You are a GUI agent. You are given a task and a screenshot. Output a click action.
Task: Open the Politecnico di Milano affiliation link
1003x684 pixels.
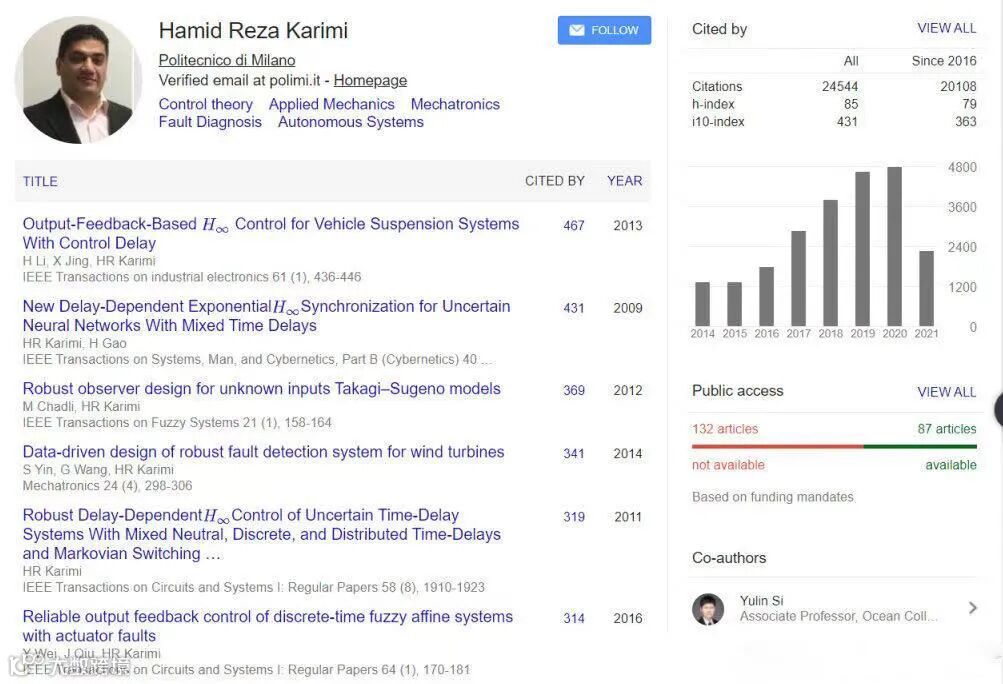pyautogui.click(x=227, y=60)
